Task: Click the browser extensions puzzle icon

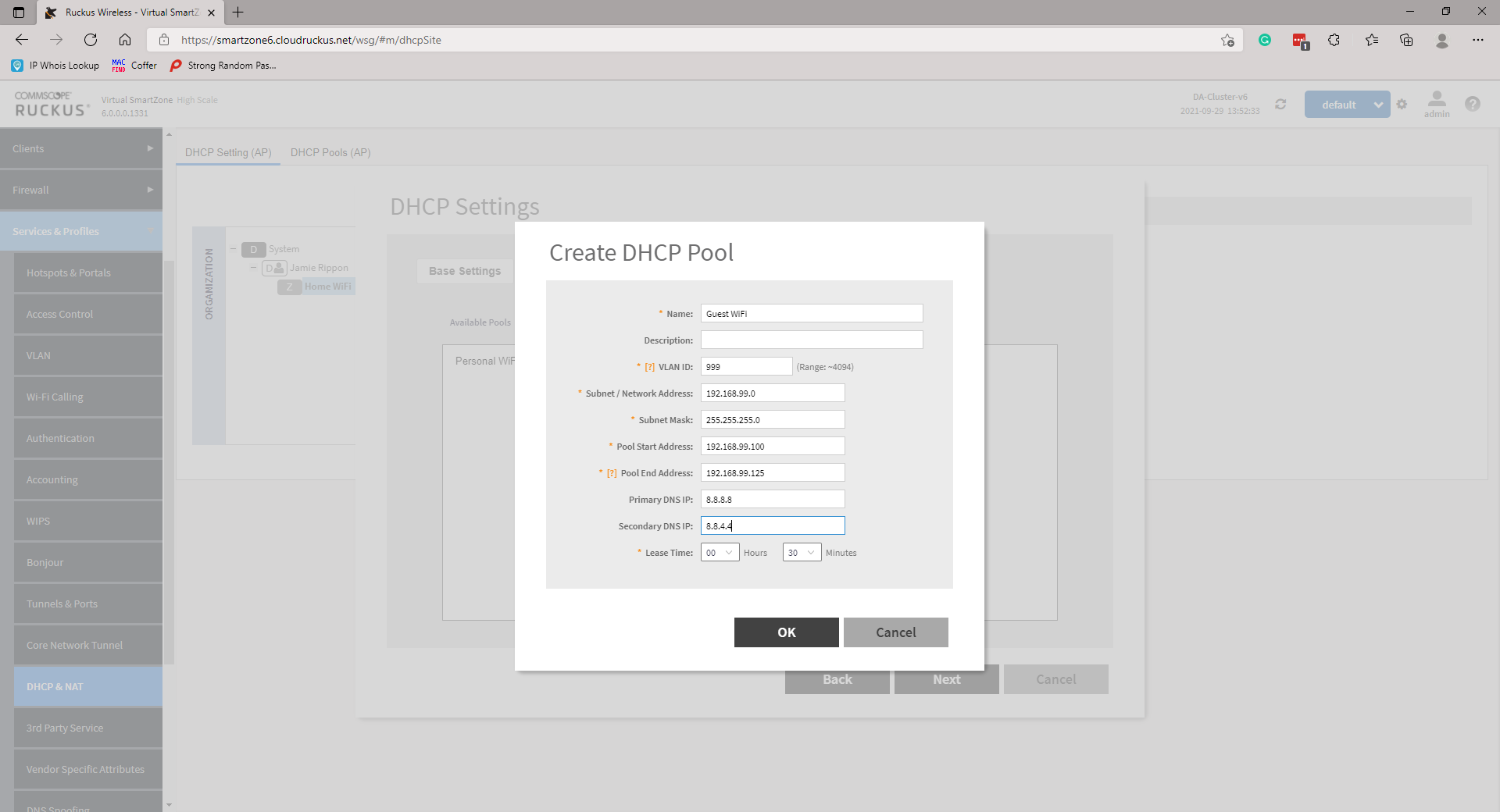Action: tap(1334, 40)
